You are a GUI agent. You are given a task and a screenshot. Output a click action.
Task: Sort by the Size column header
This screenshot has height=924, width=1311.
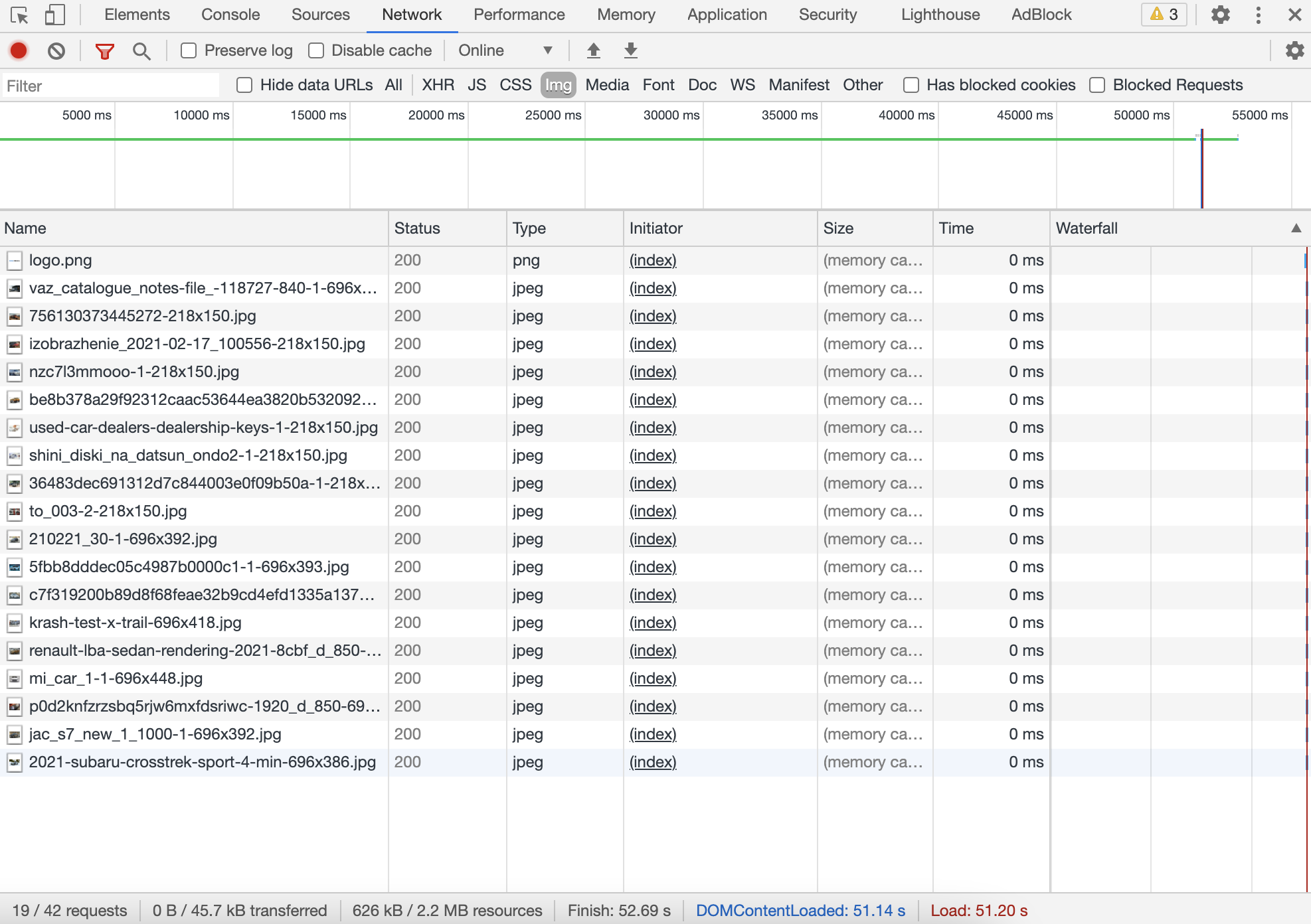(875, 228)
